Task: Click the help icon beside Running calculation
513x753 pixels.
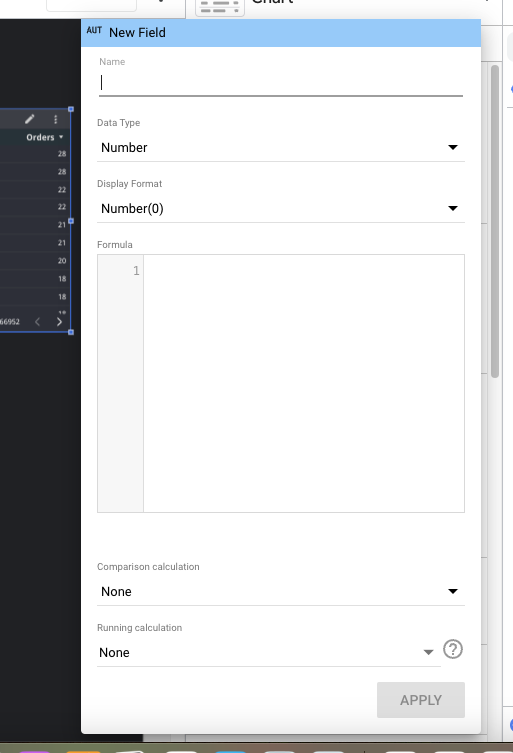Action: [452, 649]
